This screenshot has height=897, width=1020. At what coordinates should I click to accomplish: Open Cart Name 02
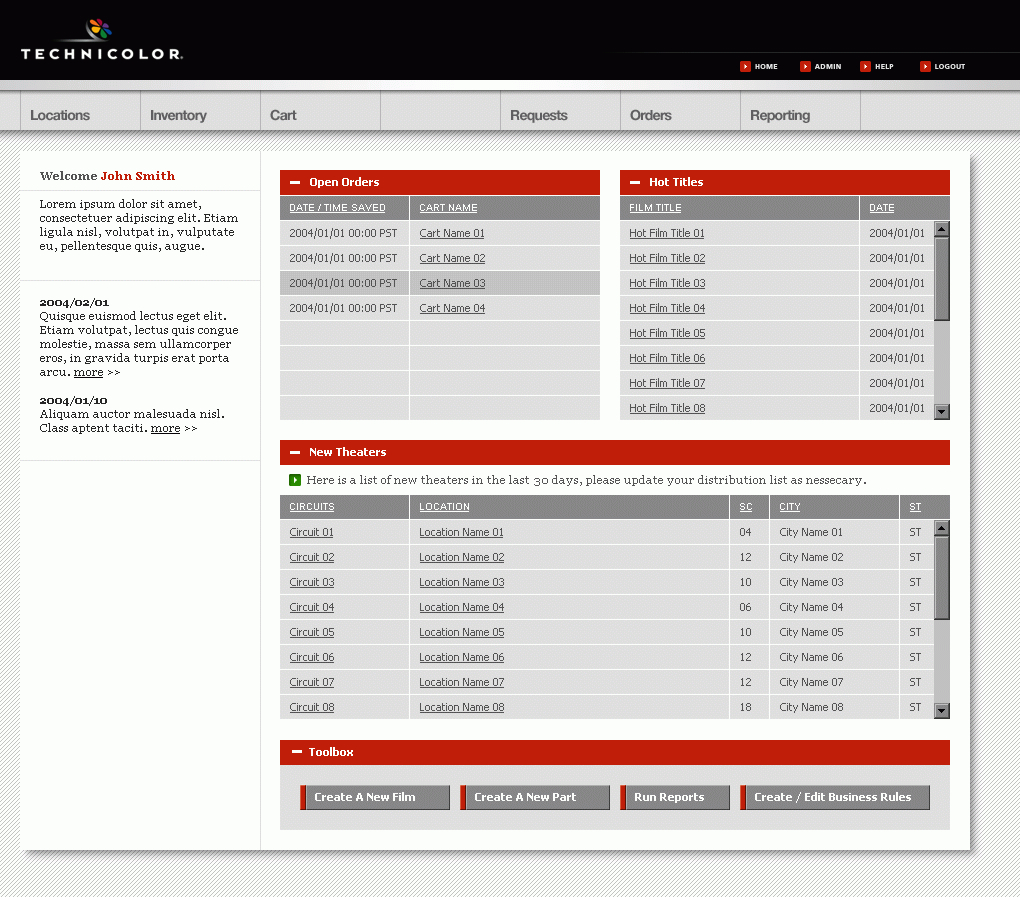[452, 258]
